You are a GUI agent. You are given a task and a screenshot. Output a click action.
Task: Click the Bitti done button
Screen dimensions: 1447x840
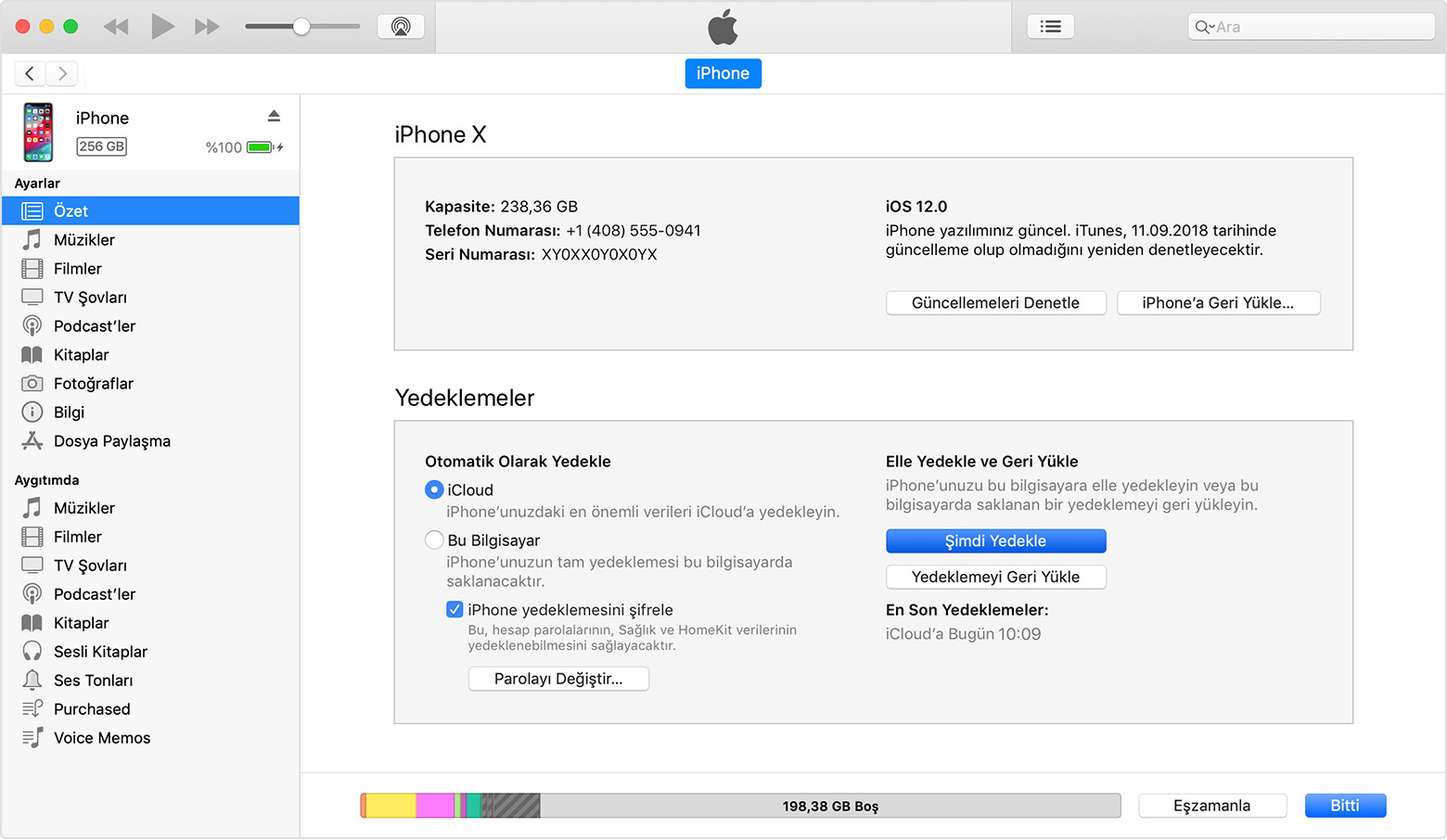(x=1345, y=806)
